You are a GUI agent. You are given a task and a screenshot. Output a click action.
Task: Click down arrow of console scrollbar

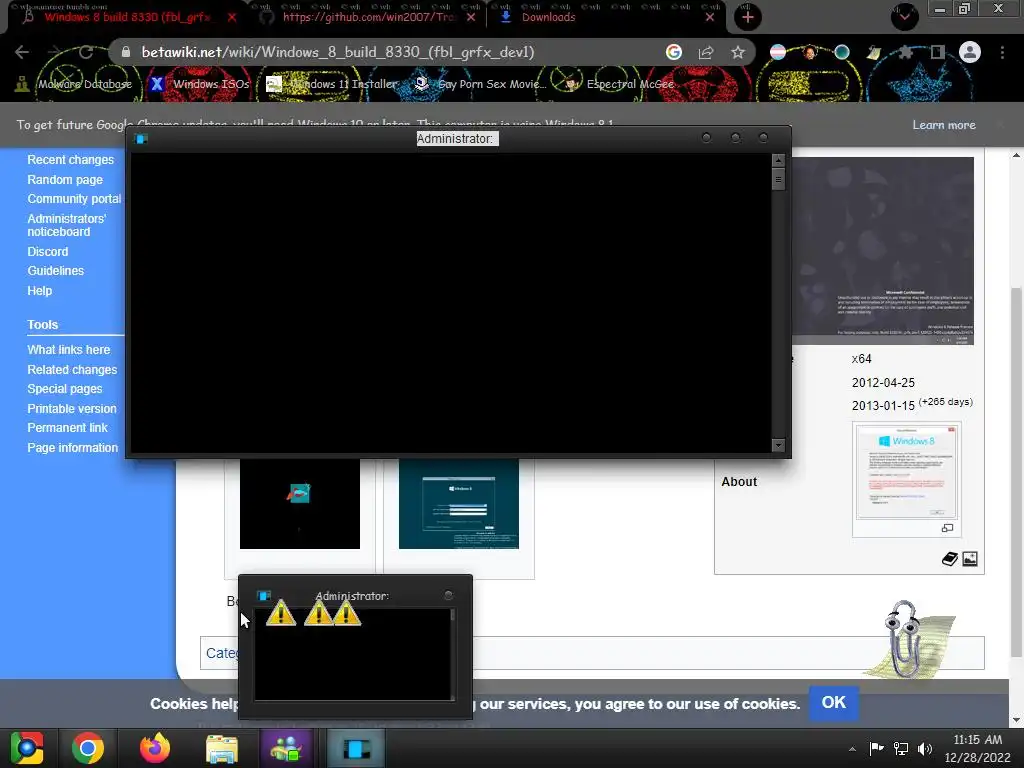coord(778,445)
